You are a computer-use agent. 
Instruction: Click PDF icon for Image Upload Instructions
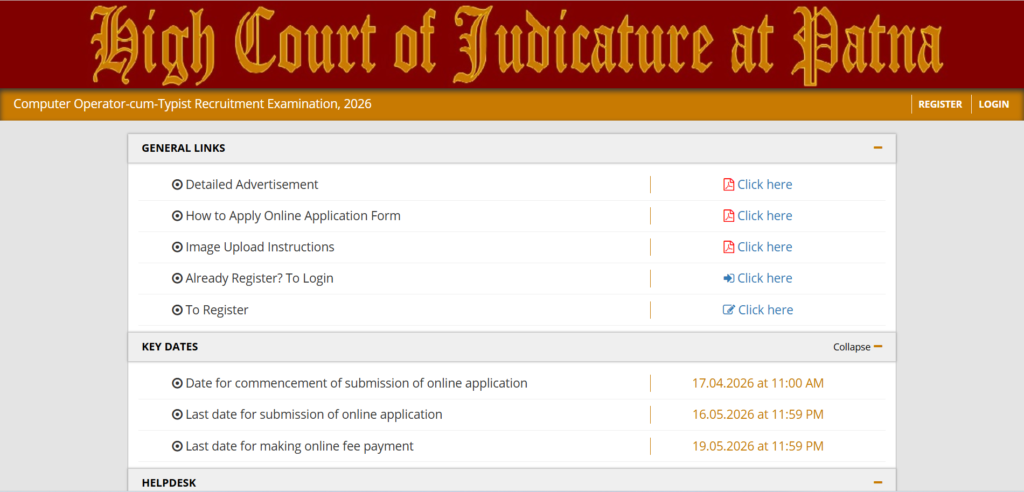pyautogui.click(x=729, y=248)
